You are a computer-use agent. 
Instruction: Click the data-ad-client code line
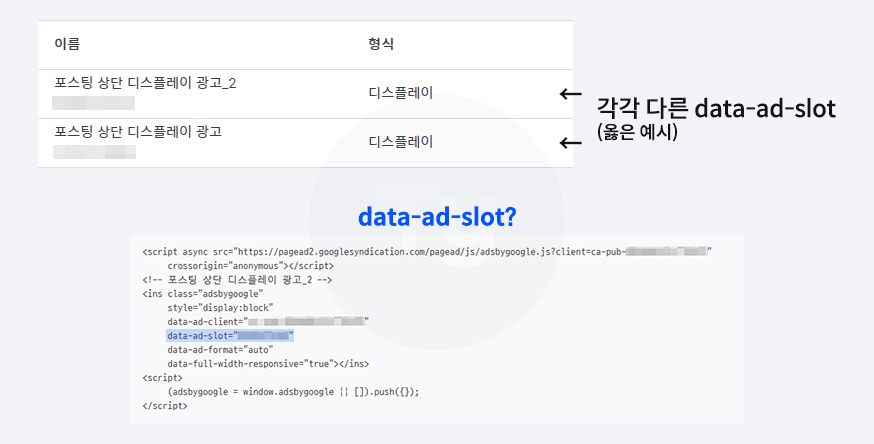point(268,321)
